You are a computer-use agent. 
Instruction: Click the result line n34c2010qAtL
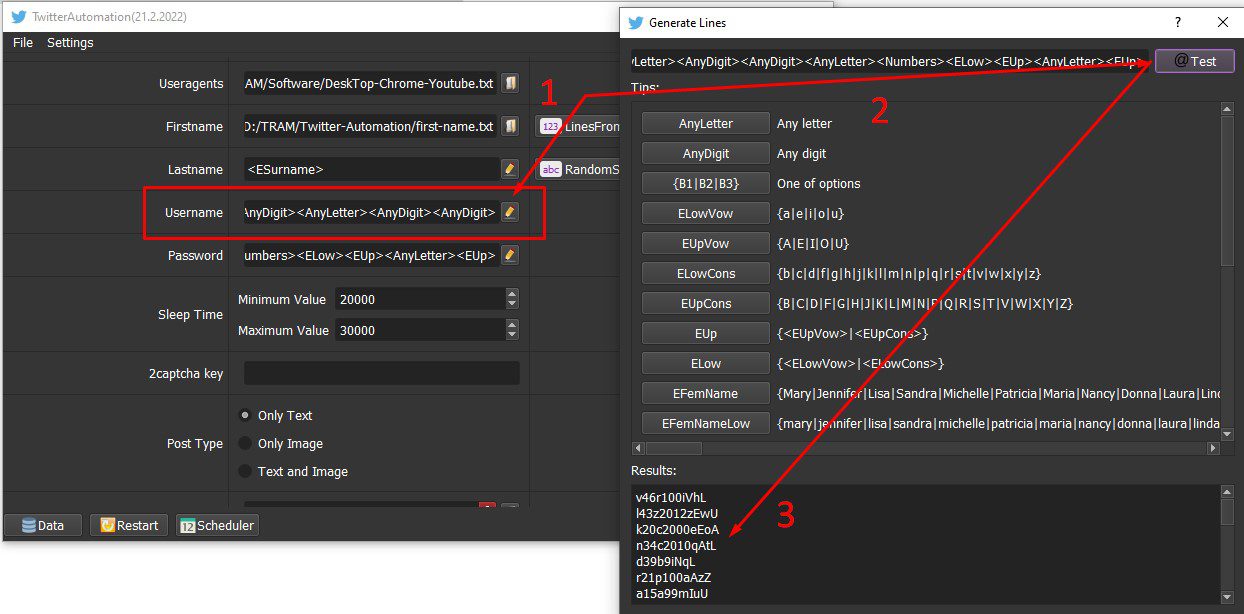click(676, 545)
